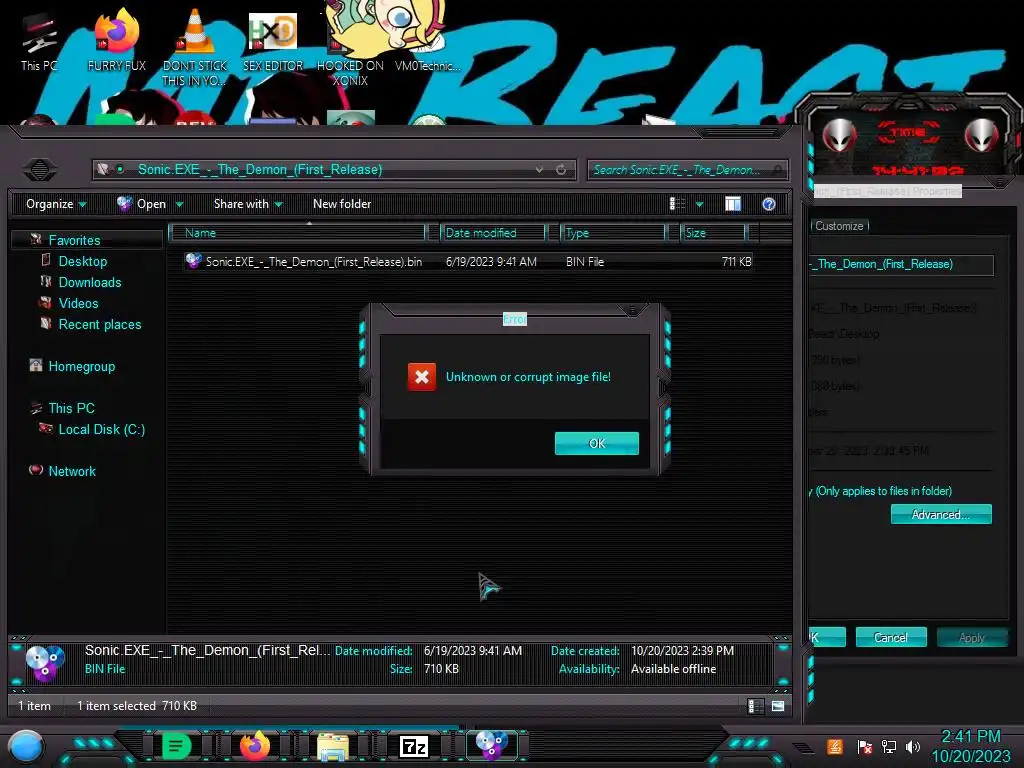Select the Sonic.EXE .bin file icon
Image resolution: width=1024 pixels, height=768 pixels.
pyautogui.click(x=193, y=261)
